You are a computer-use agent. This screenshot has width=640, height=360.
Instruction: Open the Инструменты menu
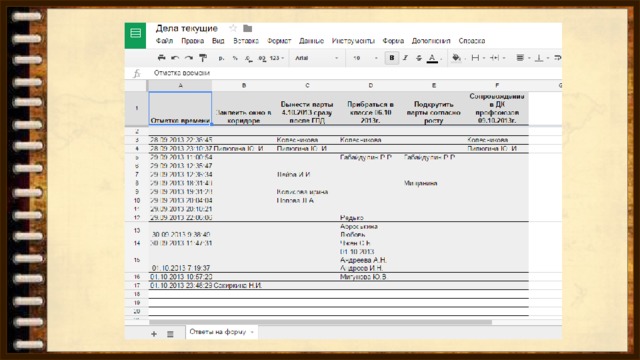(x=353, y=41)
